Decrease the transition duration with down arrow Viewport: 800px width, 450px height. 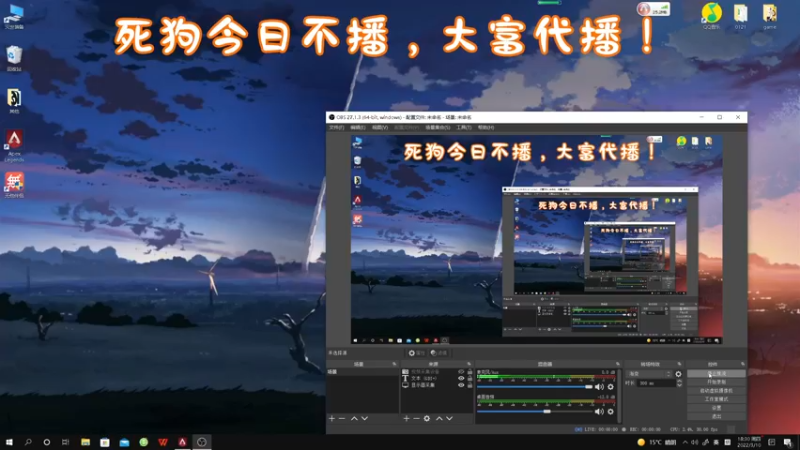679,385
